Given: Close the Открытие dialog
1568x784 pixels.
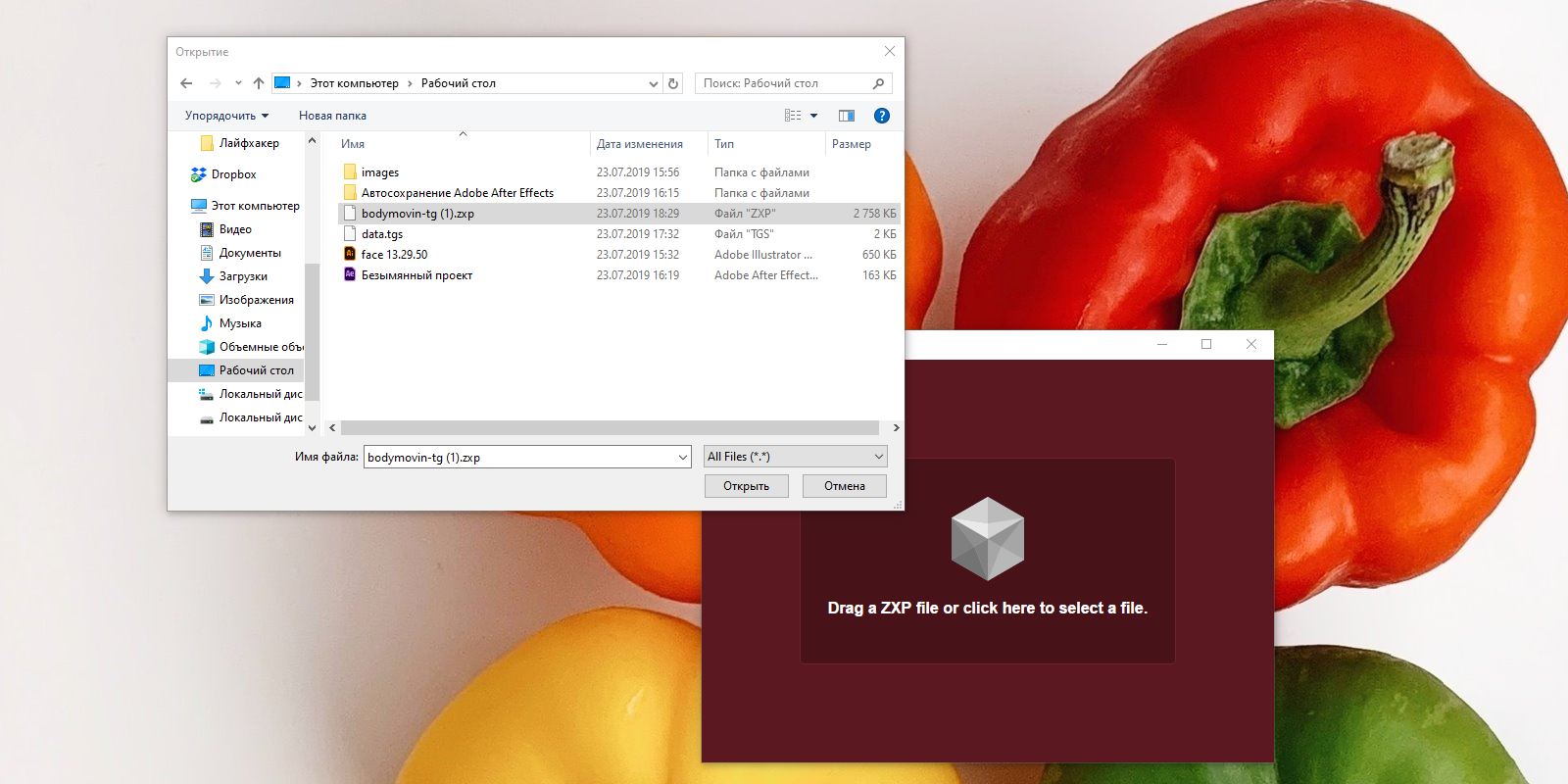Looking at the screenshot, I should (890, 51).
